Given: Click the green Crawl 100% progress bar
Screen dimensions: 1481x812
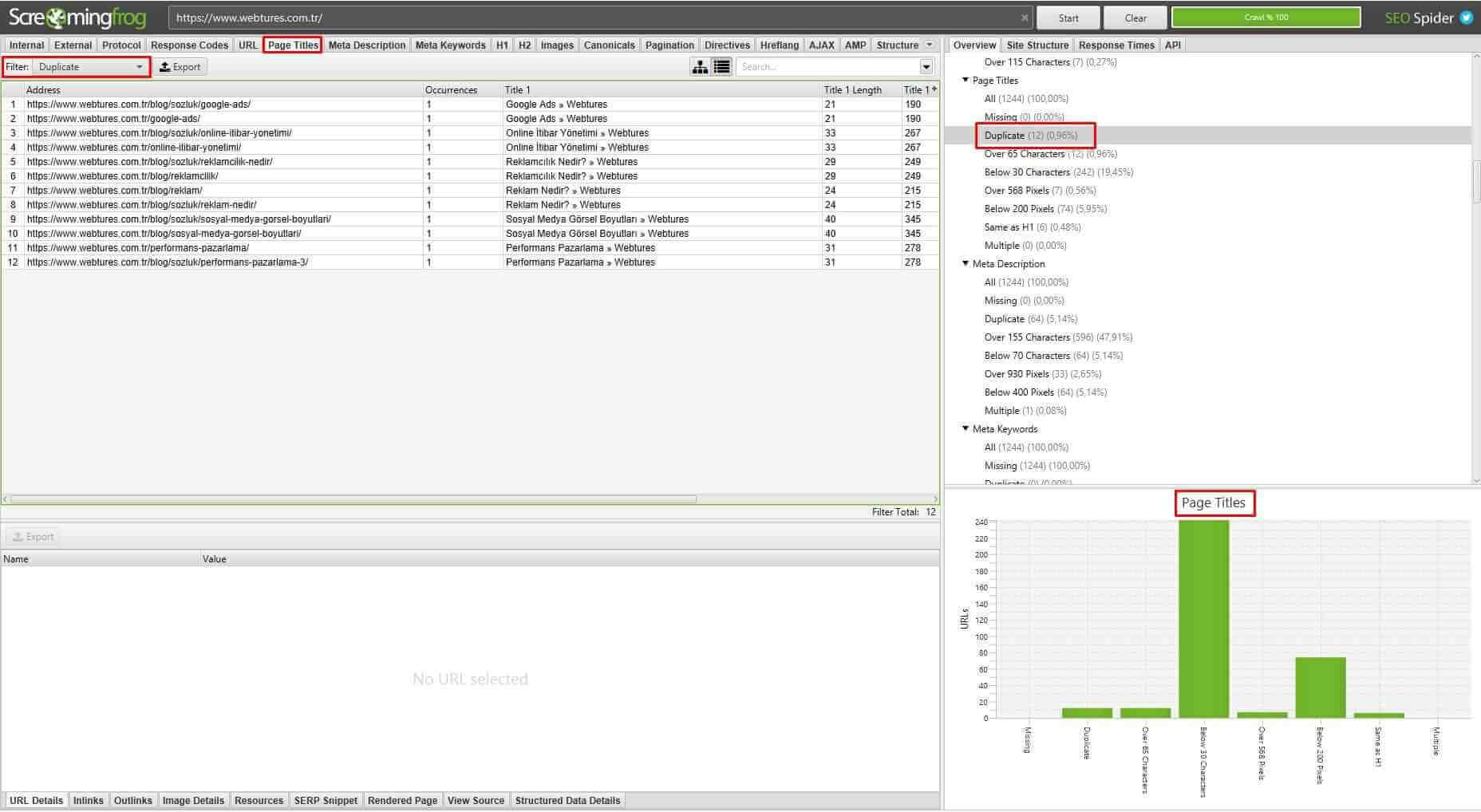Looking at the screenshot, I should [1266, 17].
